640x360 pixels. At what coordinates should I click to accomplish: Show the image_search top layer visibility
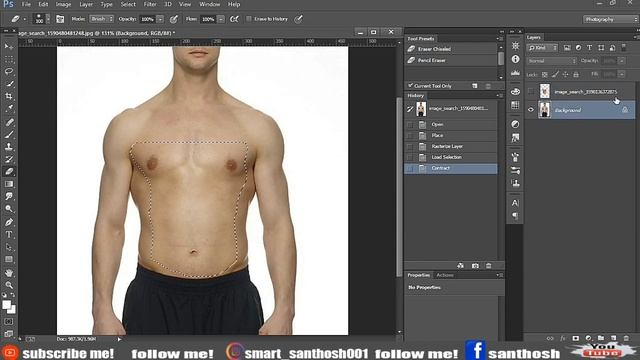pyautogui.click(x=531, y=91)
